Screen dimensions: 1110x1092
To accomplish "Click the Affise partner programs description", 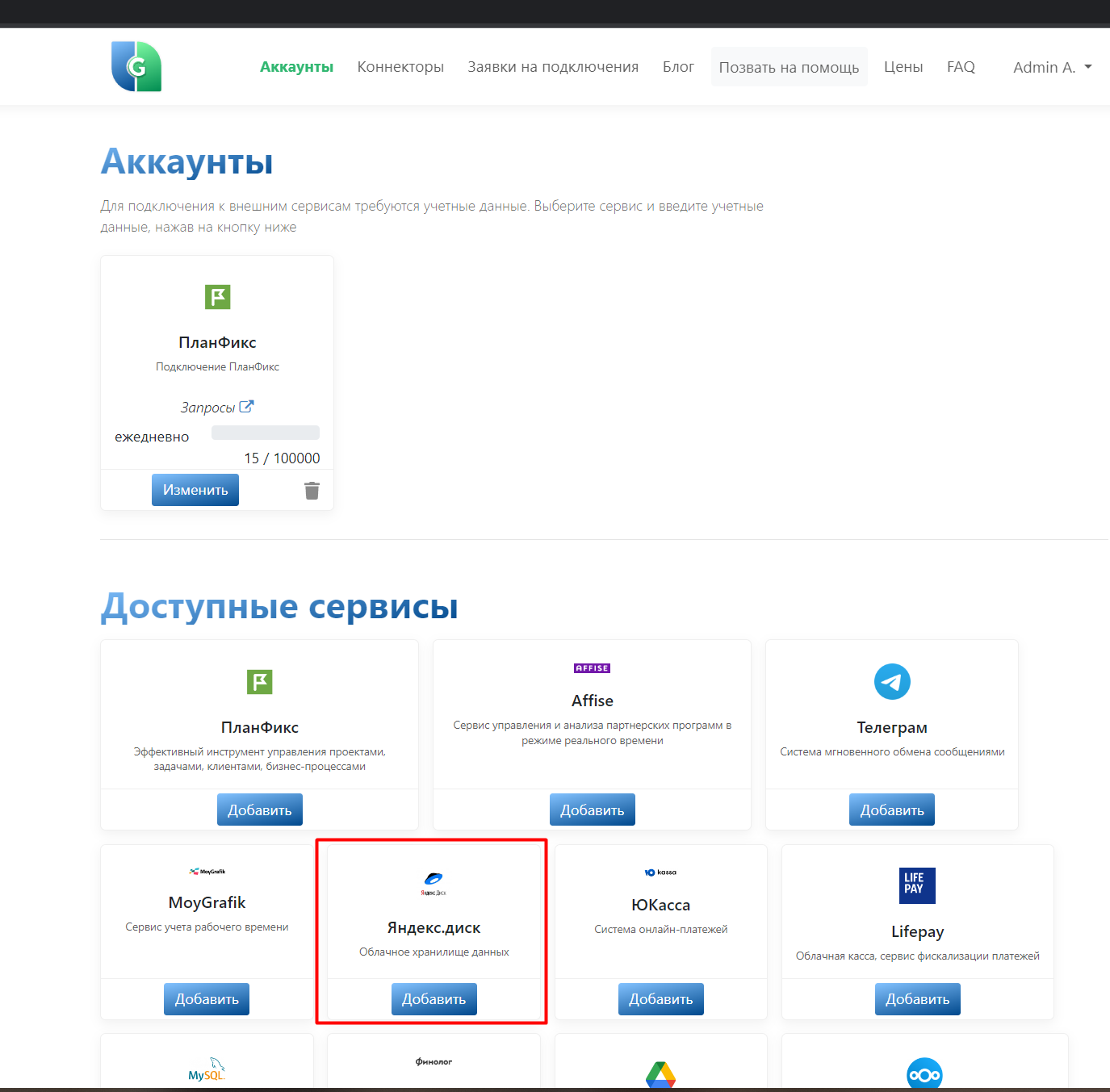I will tap(592, 732).
